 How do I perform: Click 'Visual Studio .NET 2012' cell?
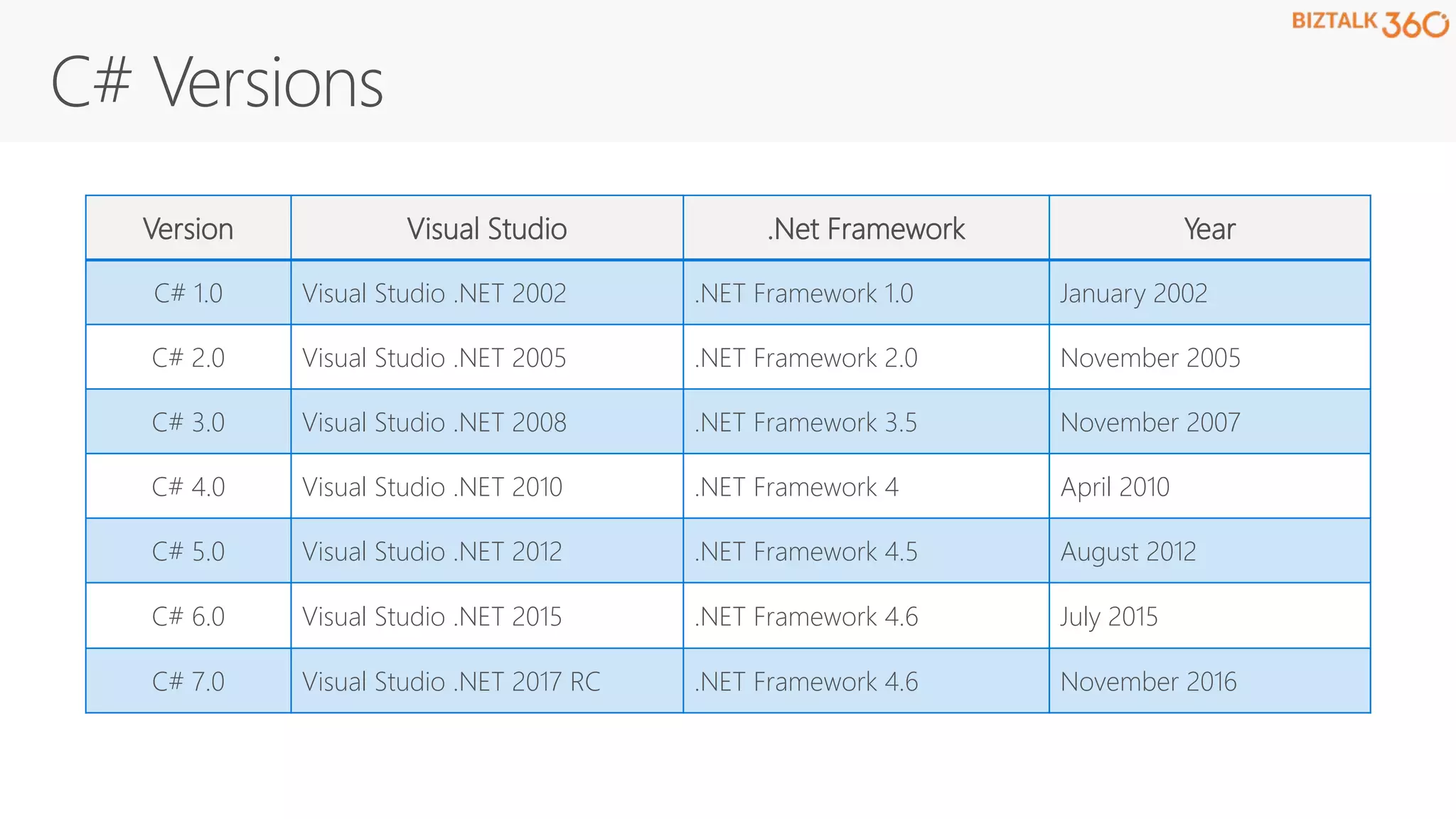pyautogui.click(x=487, y=552)
